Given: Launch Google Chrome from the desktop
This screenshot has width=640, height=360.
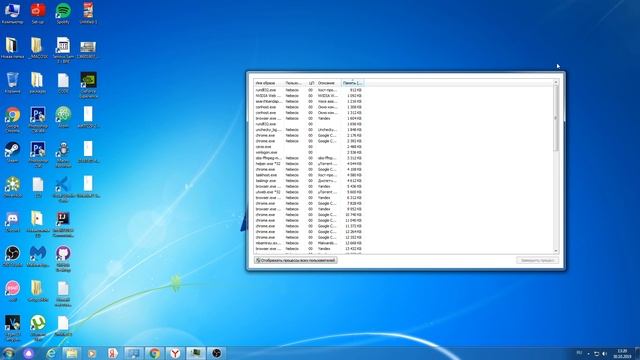Looking at the screenshot, I should [12, 119].
